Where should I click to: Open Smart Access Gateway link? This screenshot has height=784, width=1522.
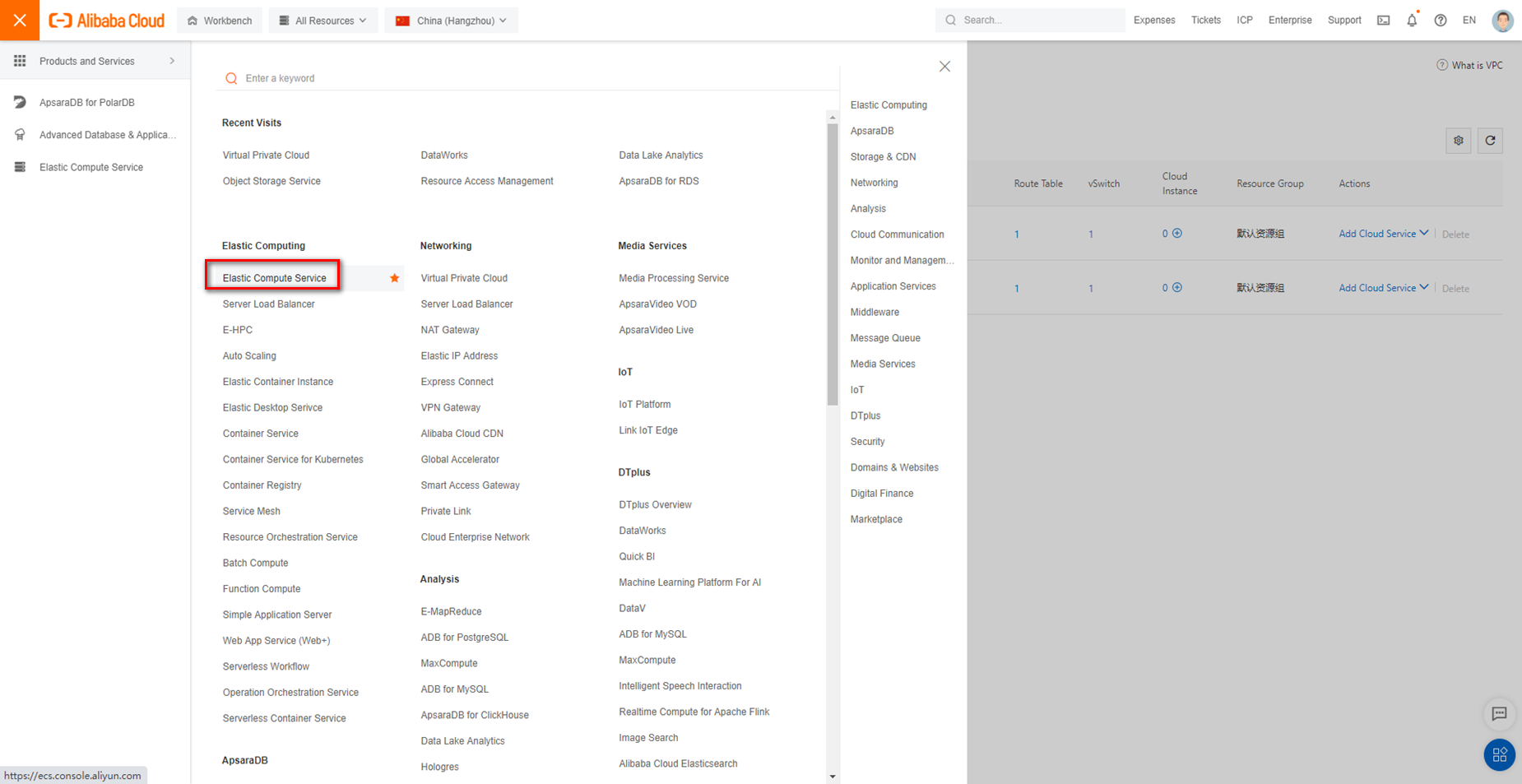pos(471,485)
